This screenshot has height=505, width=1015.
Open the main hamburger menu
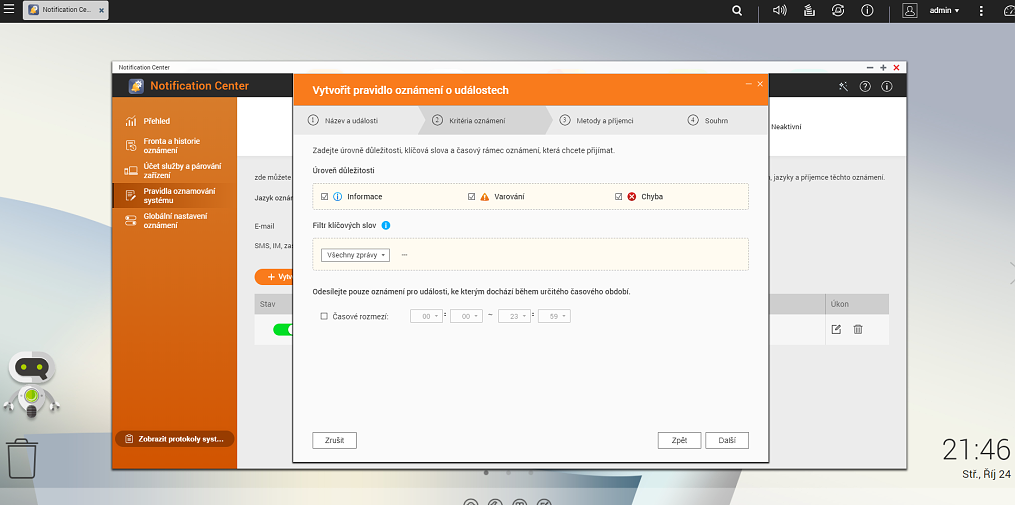[x=9, y=9]
